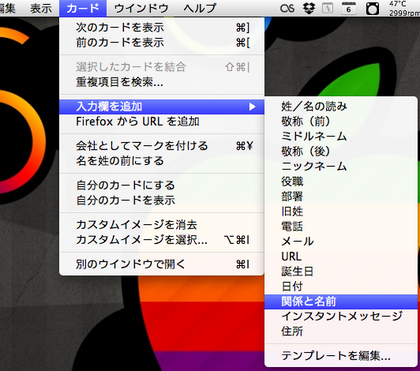420x371 pixels.
Task: Choose 別のウインドウで開く
Action: [162, 264]
